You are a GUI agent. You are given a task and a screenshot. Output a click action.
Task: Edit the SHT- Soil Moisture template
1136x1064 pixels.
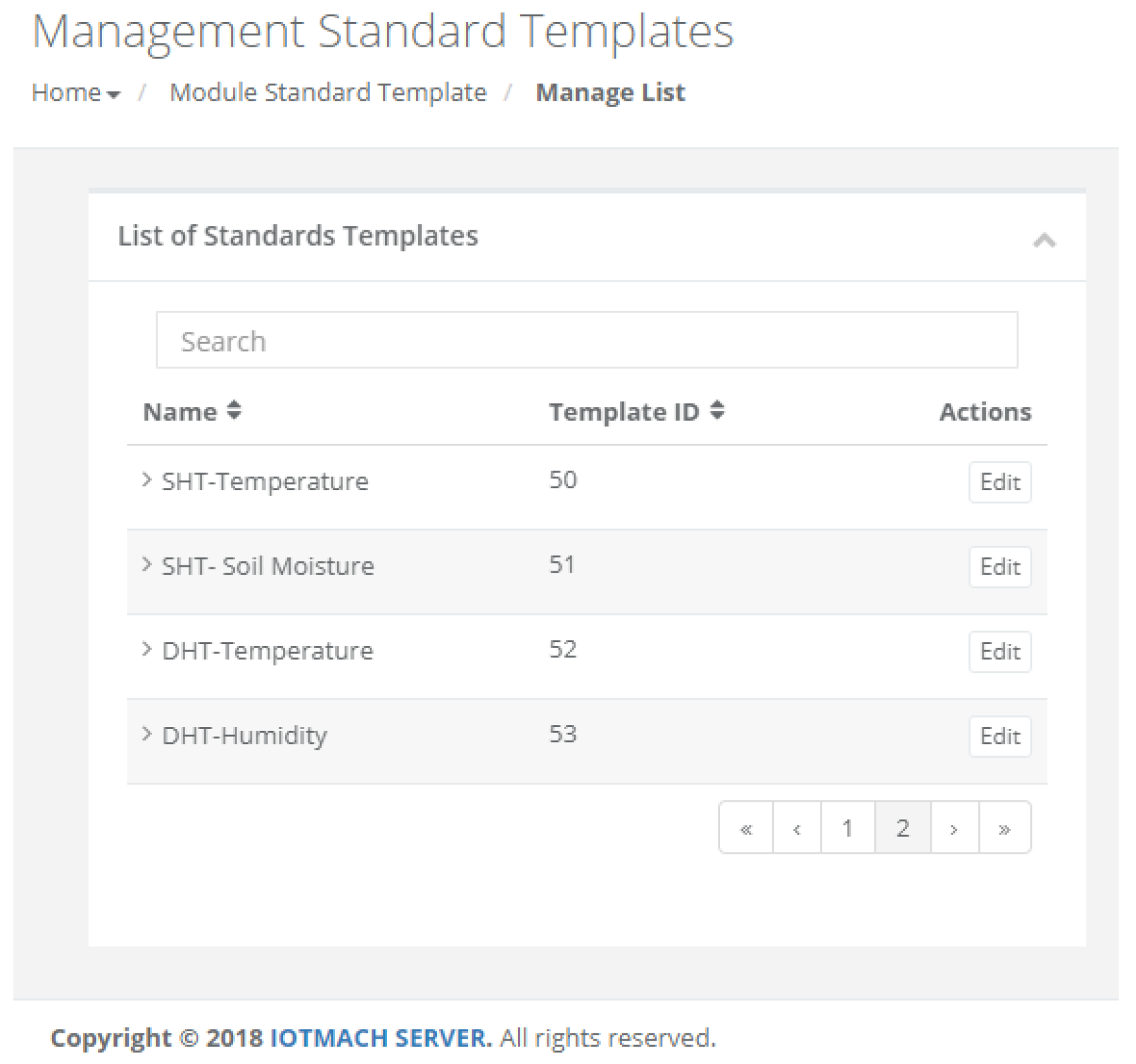click(x=999, y=567)
